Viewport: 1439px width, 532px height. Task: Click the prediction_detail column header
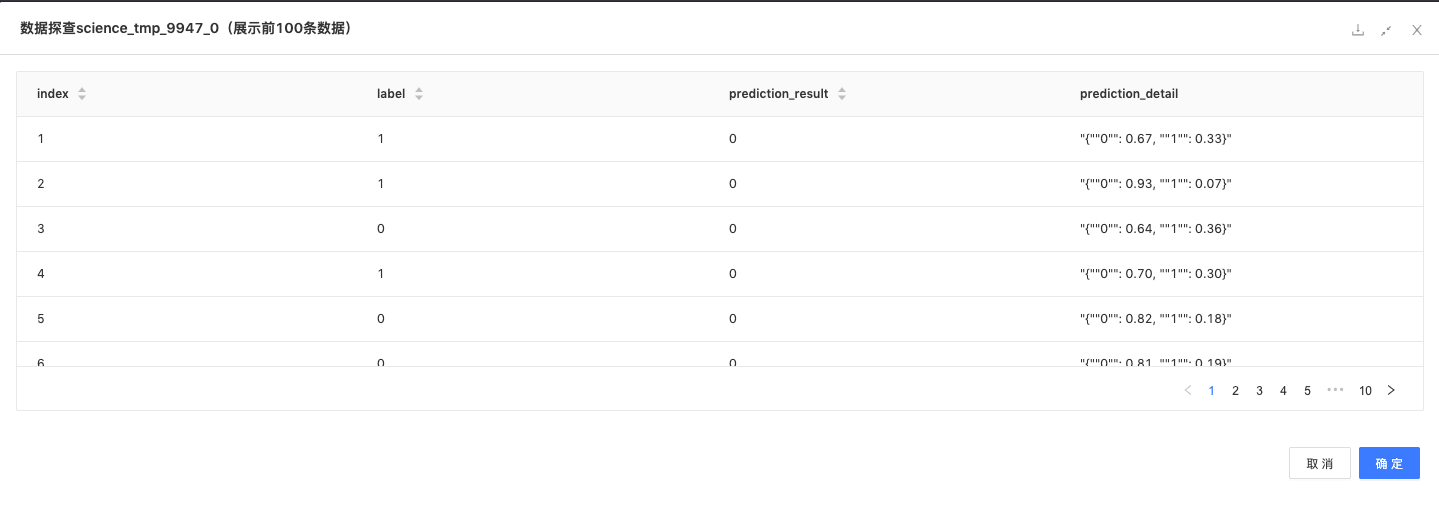[x=1129, y=94]
